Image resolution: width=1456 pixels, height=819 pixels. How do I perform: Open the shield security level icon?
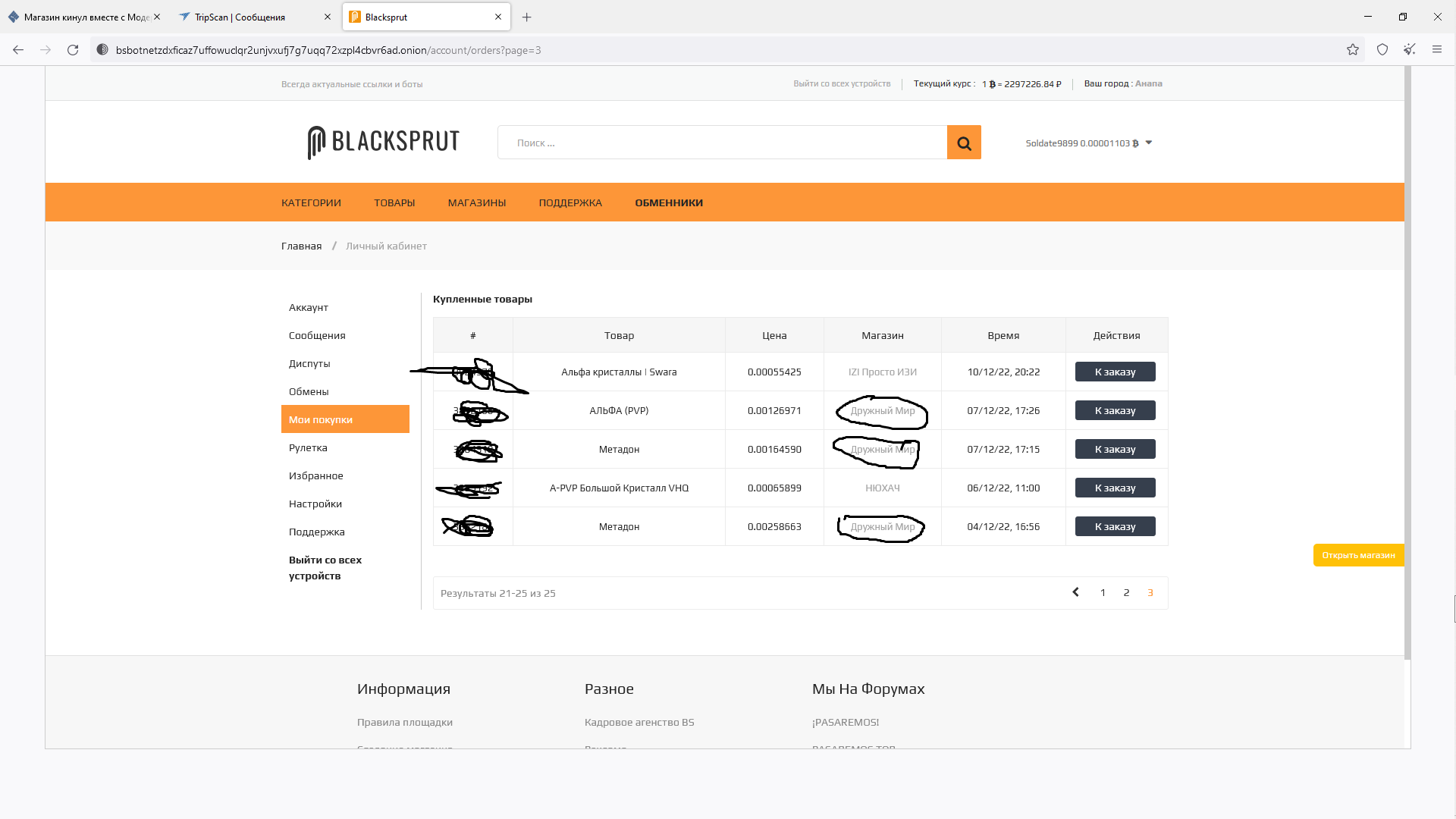1382,50
